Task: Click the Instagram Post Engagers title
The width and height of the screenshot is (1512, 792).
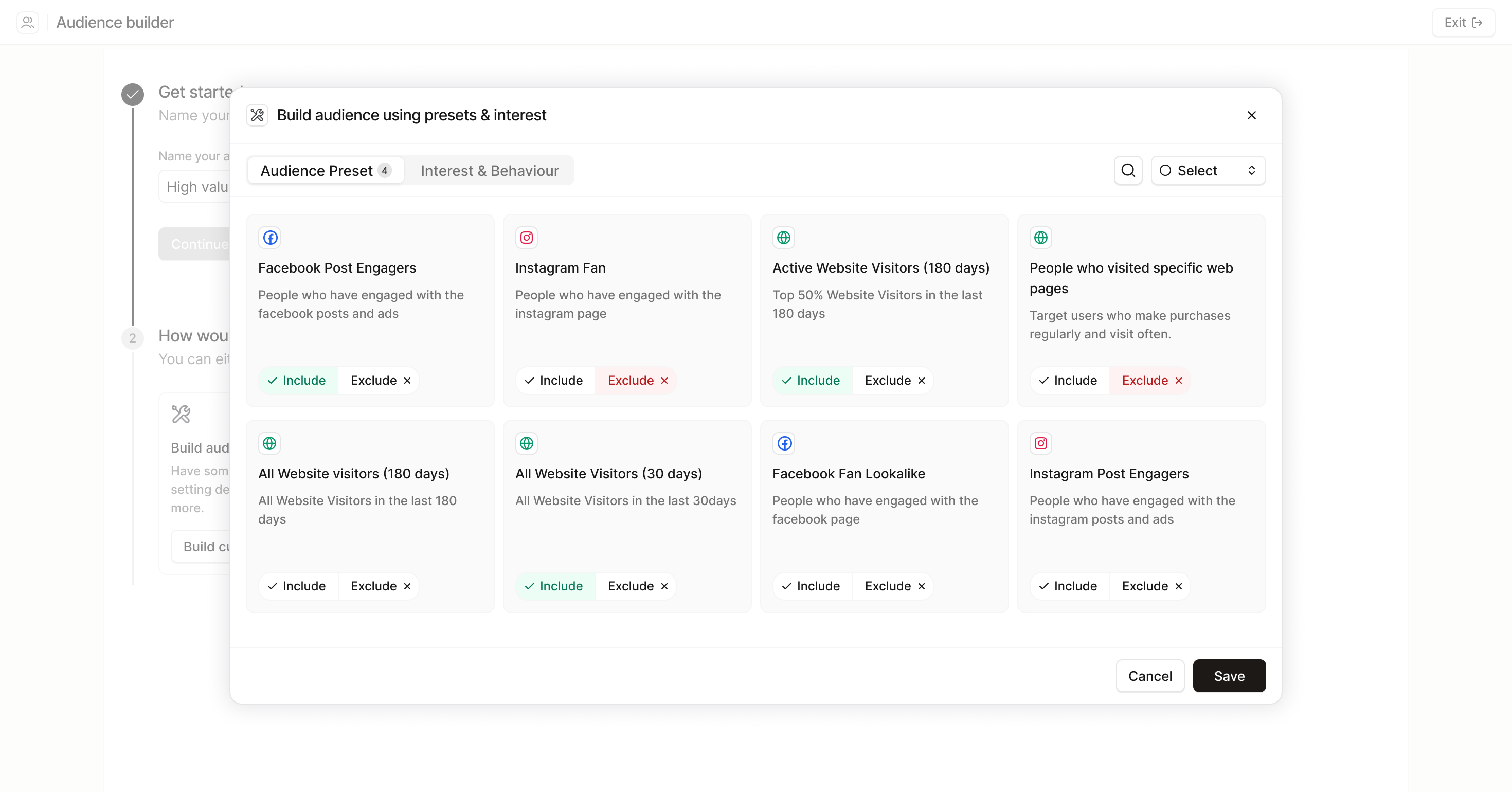Action: pos(1109,473)
